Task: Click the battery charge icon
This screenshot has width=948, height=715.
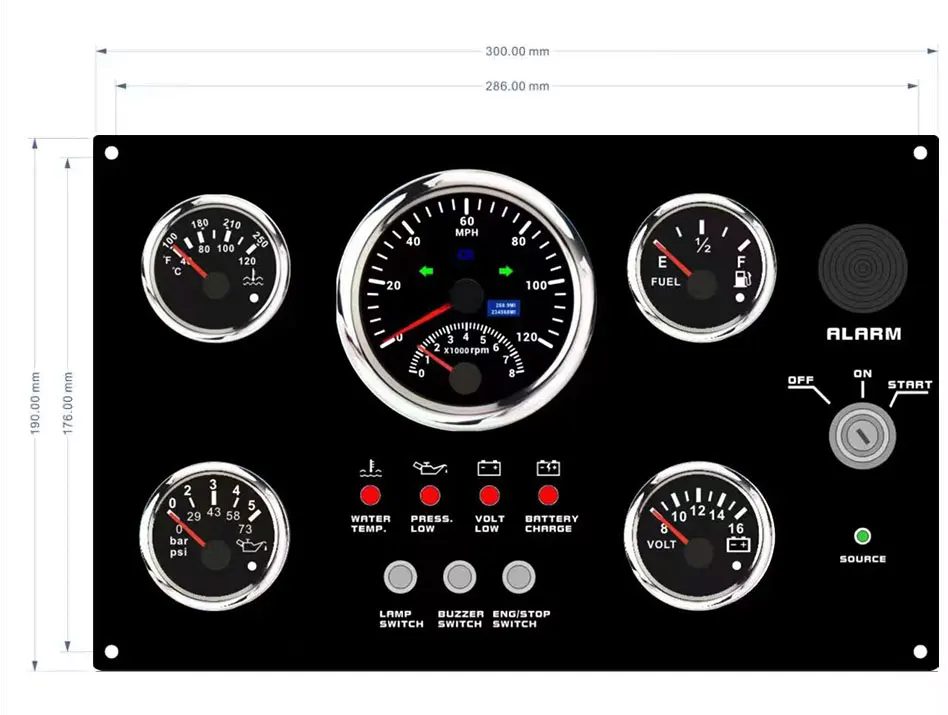Action: tap(548, 468)
